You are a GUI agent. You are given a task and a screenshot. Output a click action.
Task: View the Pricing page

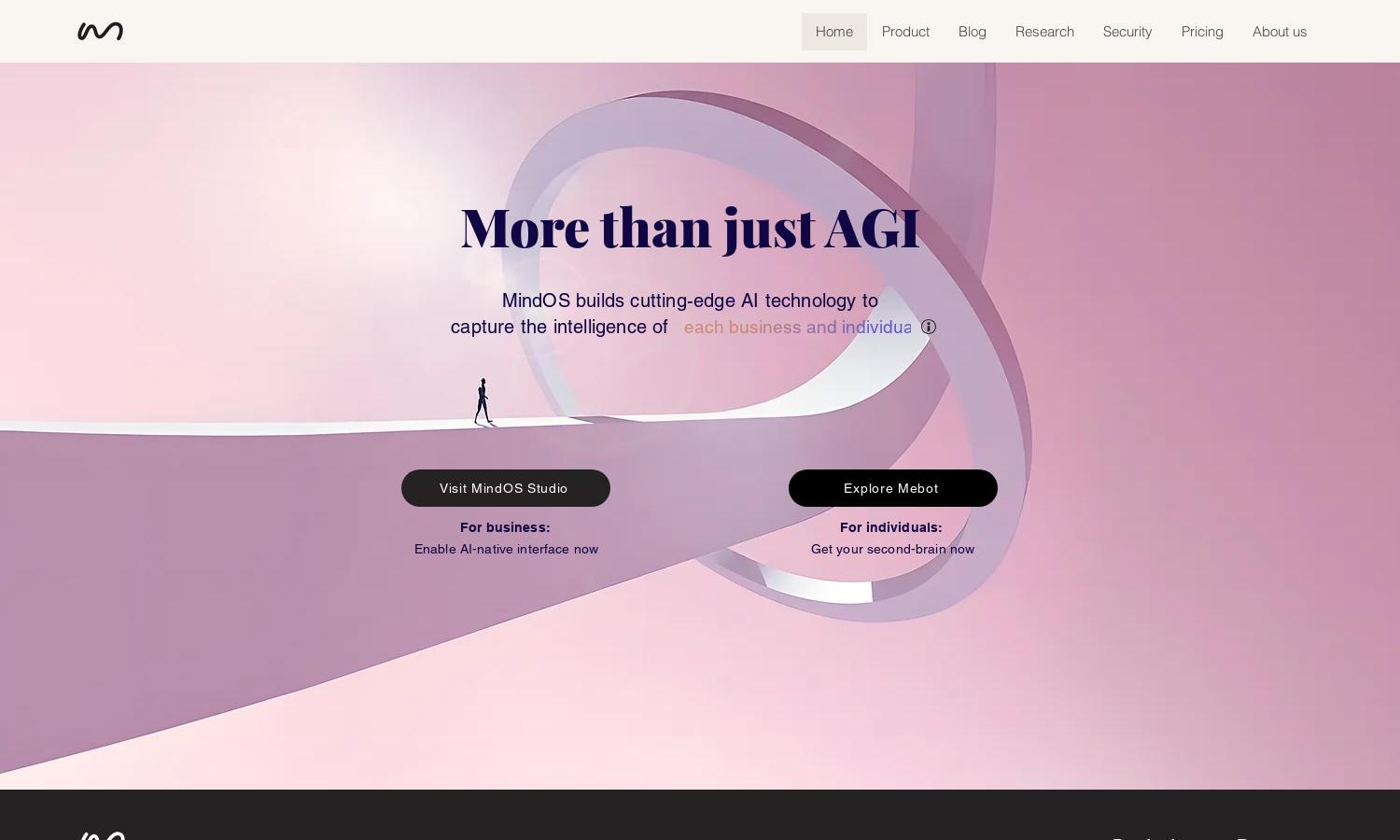tap(1202, 32)
